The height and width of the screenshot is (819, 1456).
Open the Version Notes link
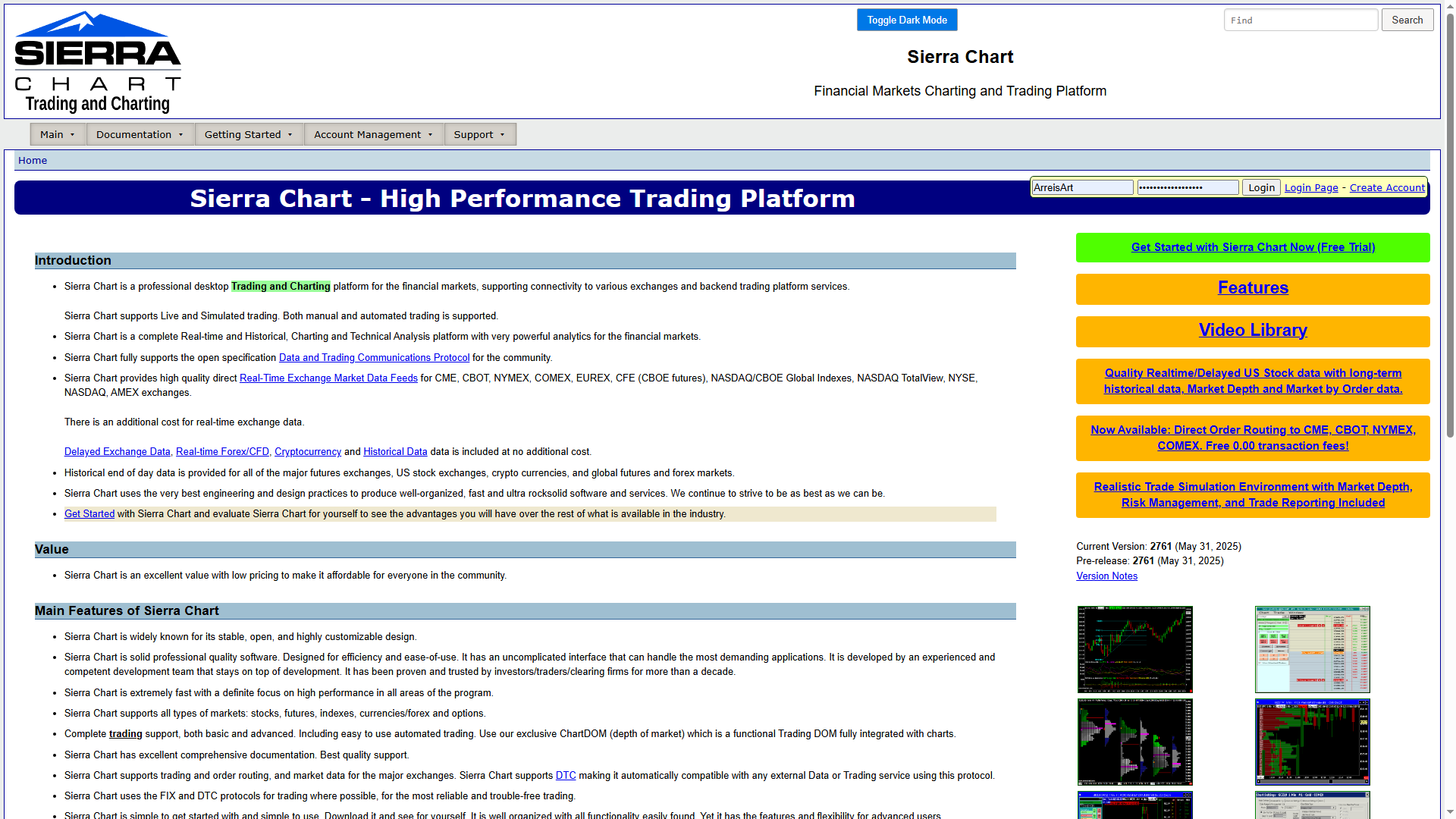[x=1106, y=576]
